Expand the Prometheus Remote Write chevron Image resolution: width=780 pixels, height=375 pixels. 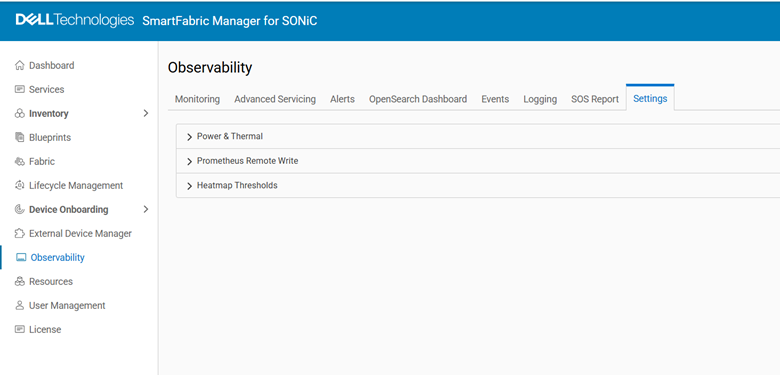tap(190, 162)
